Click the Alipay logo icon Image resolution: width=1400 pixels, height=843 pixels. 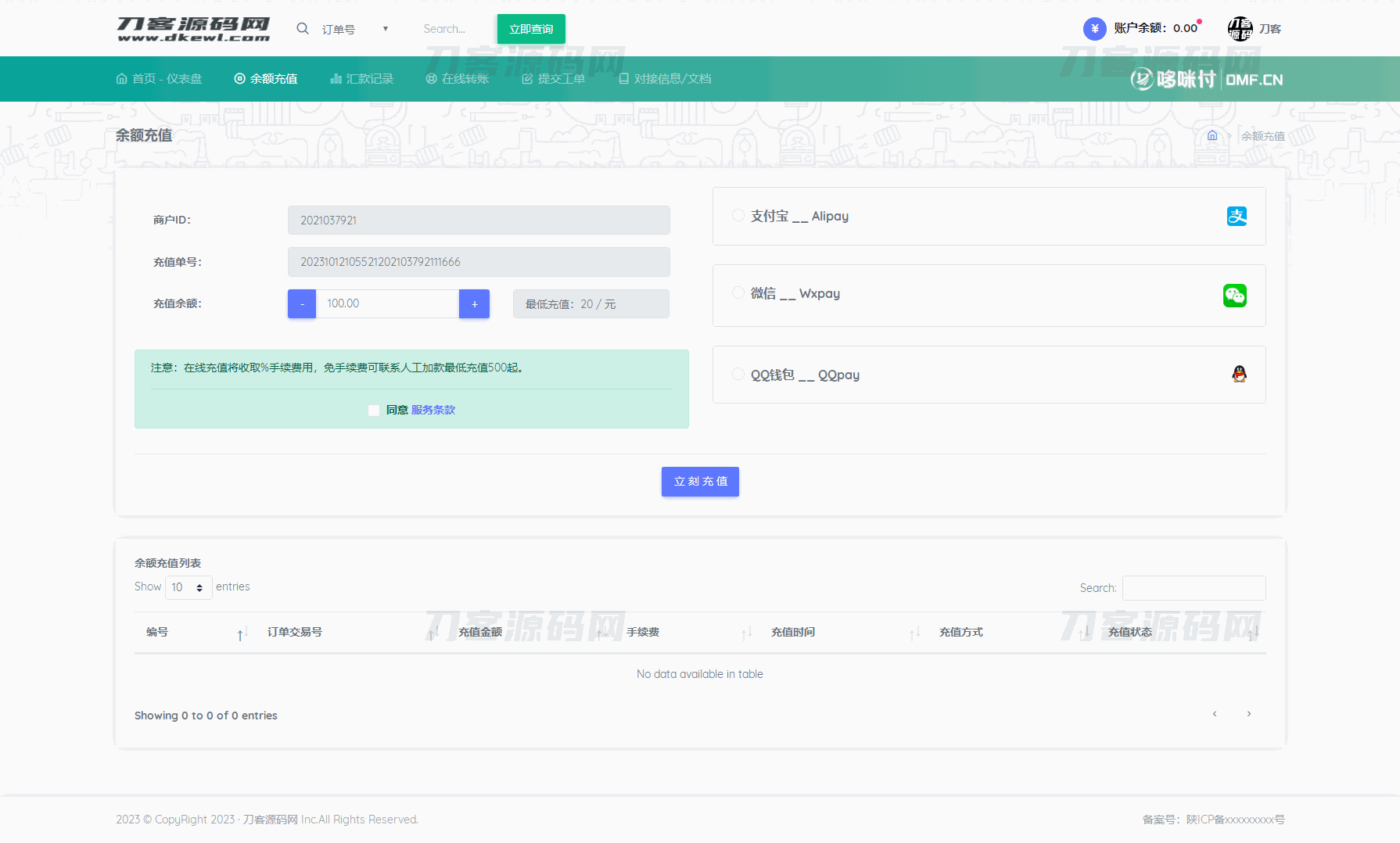pyautogui.click(x=1237, y=217)
